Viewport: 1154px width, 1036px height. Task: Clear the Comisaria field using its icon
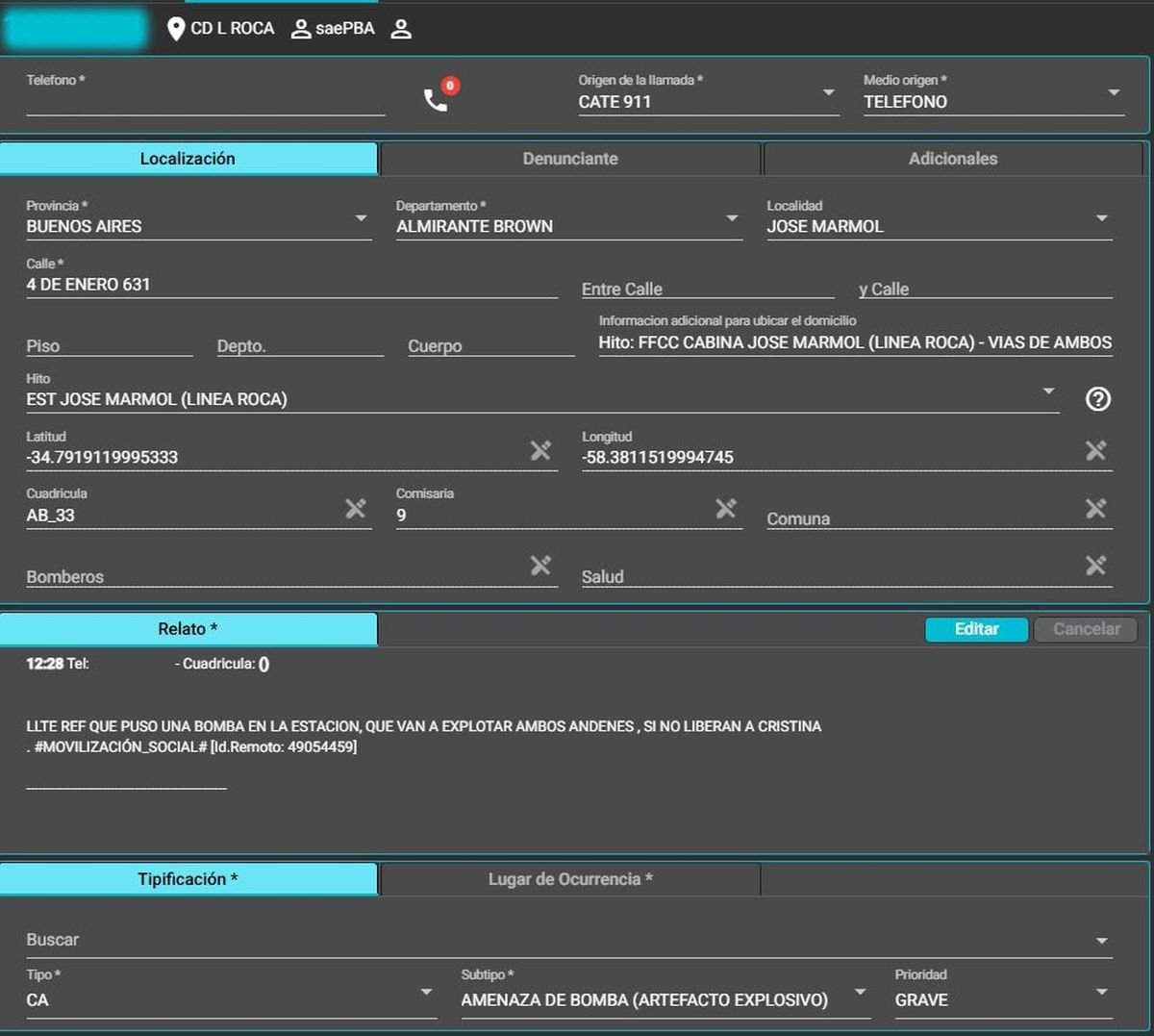point(726,508)
